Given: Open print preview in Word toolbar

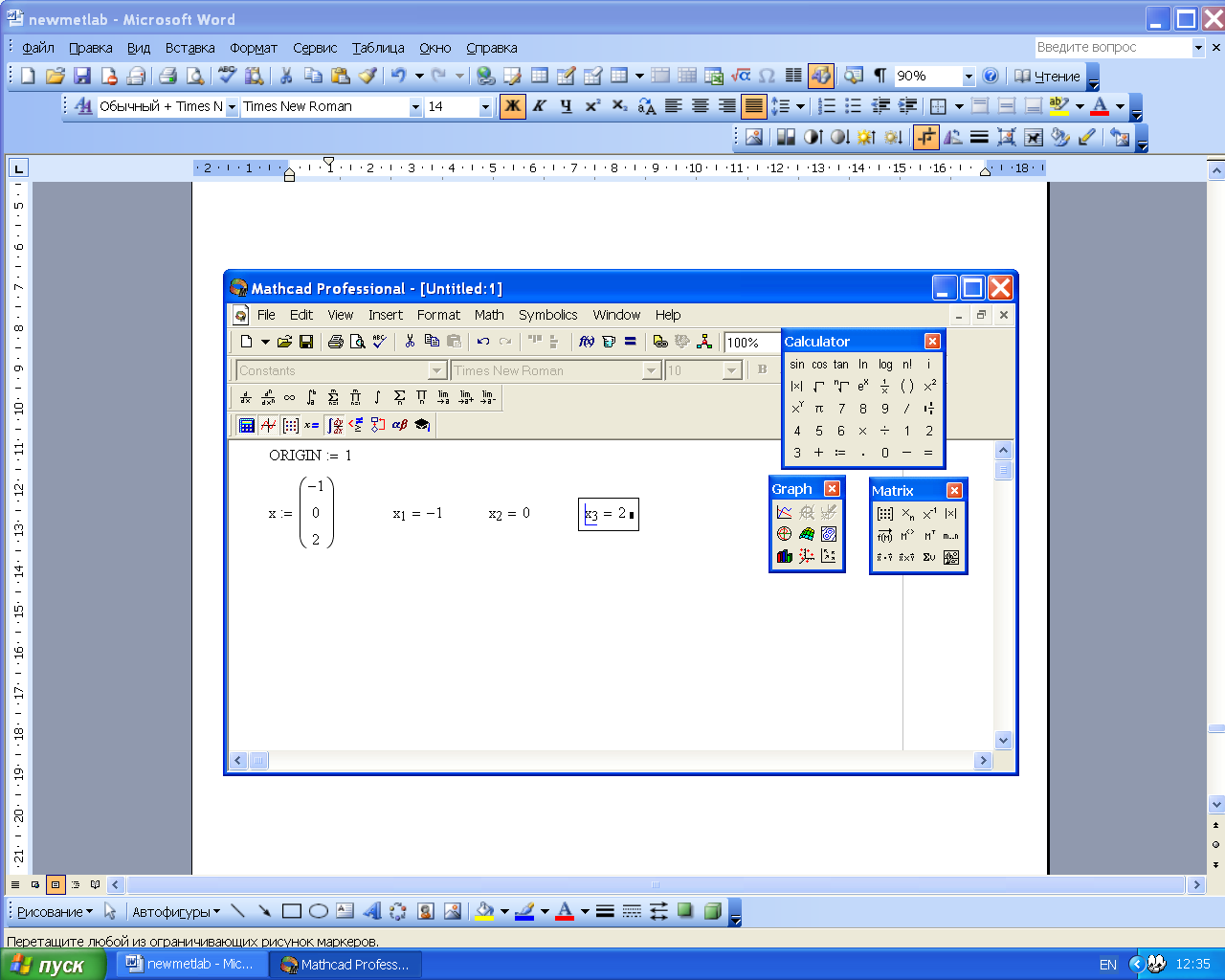Looking at the screenshot, I should [195, 76].
